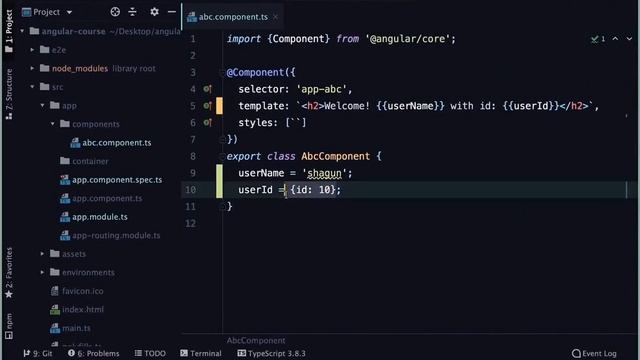Close the abc.component.ts tab
This screenshot has width=640, height=360.
[276, 17]
